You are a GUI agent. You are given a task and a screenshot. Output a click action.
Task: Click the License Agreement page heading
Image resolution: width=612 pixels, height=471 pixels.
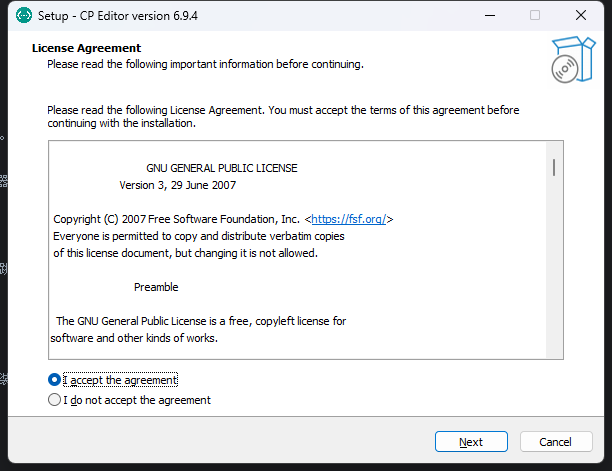click(x=86, y=48)
